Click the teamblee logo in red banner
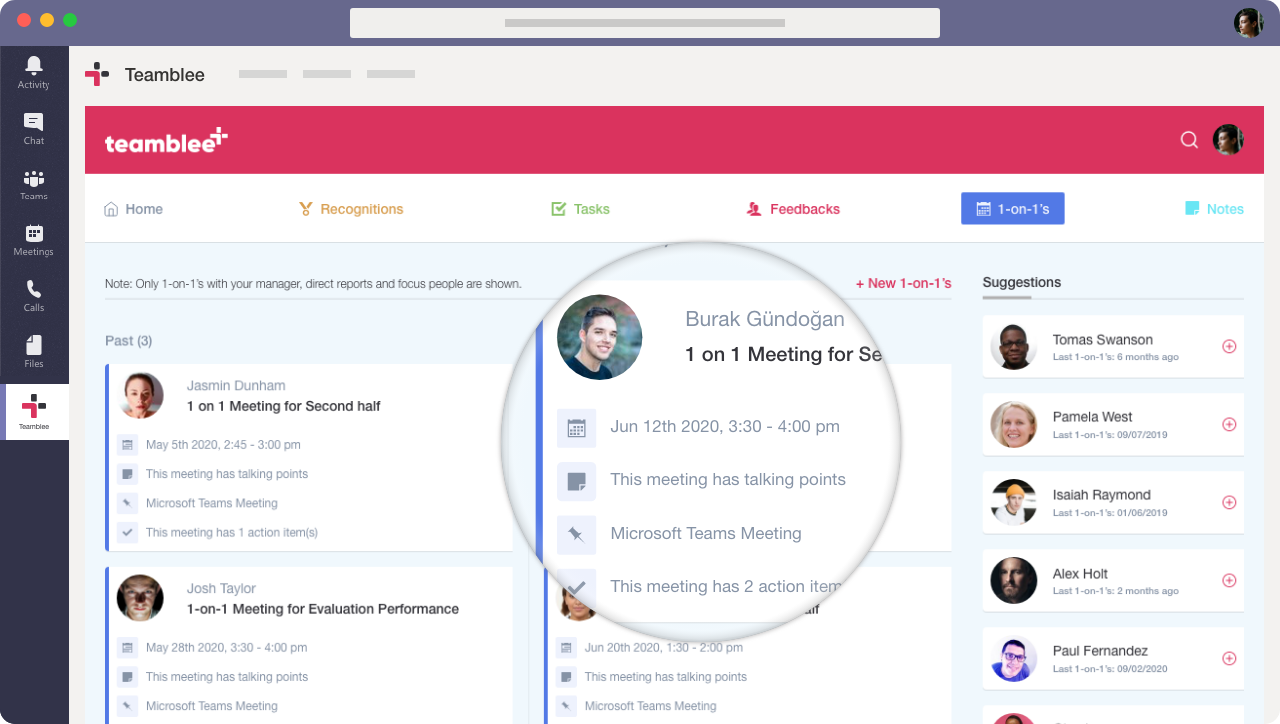Viewport: 1280px width, 724px height. 166,141
